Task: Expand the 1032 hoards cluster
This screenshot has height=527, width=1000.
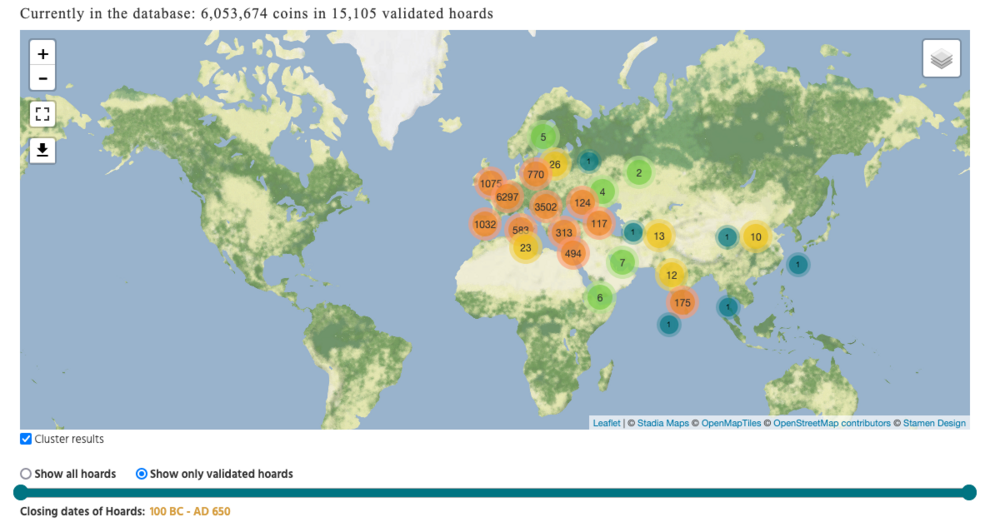Action: coord(485,225)
